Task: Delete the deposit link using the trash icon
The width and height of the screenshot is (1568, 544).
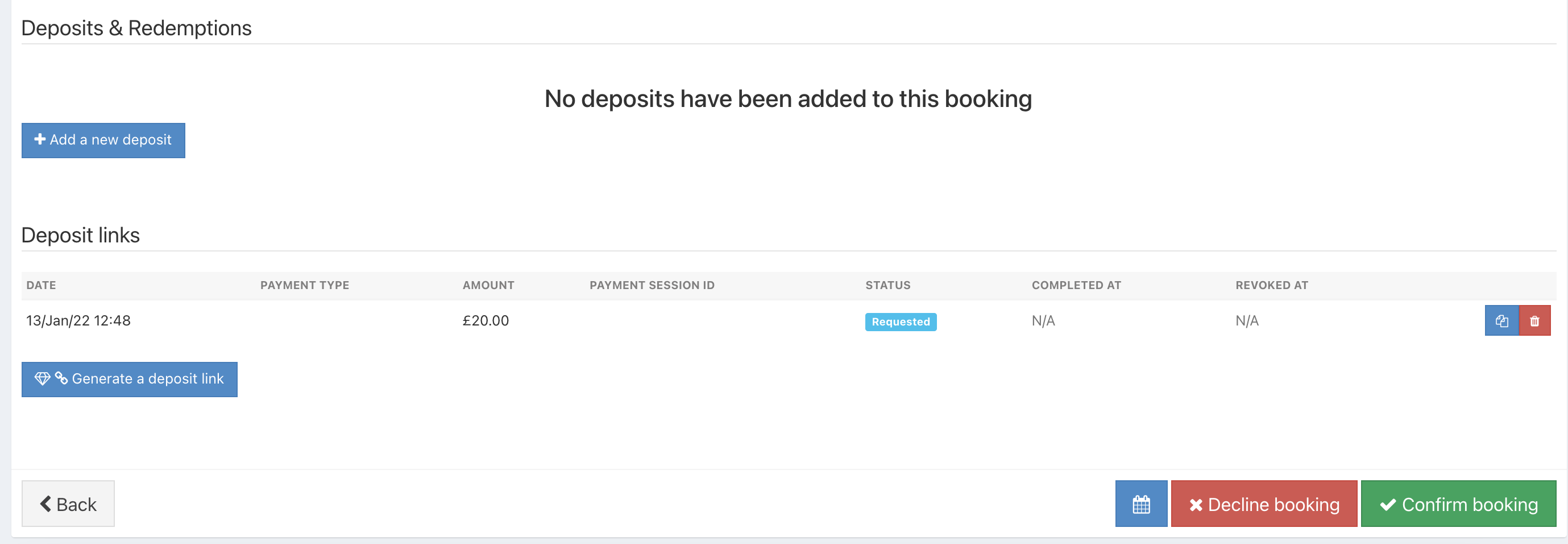Action: [1534, 321]
